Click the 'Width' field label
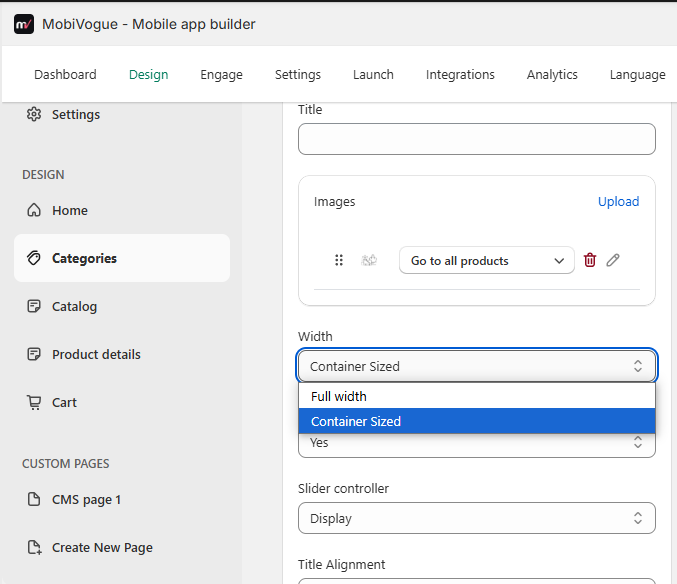 pos(315,336)
